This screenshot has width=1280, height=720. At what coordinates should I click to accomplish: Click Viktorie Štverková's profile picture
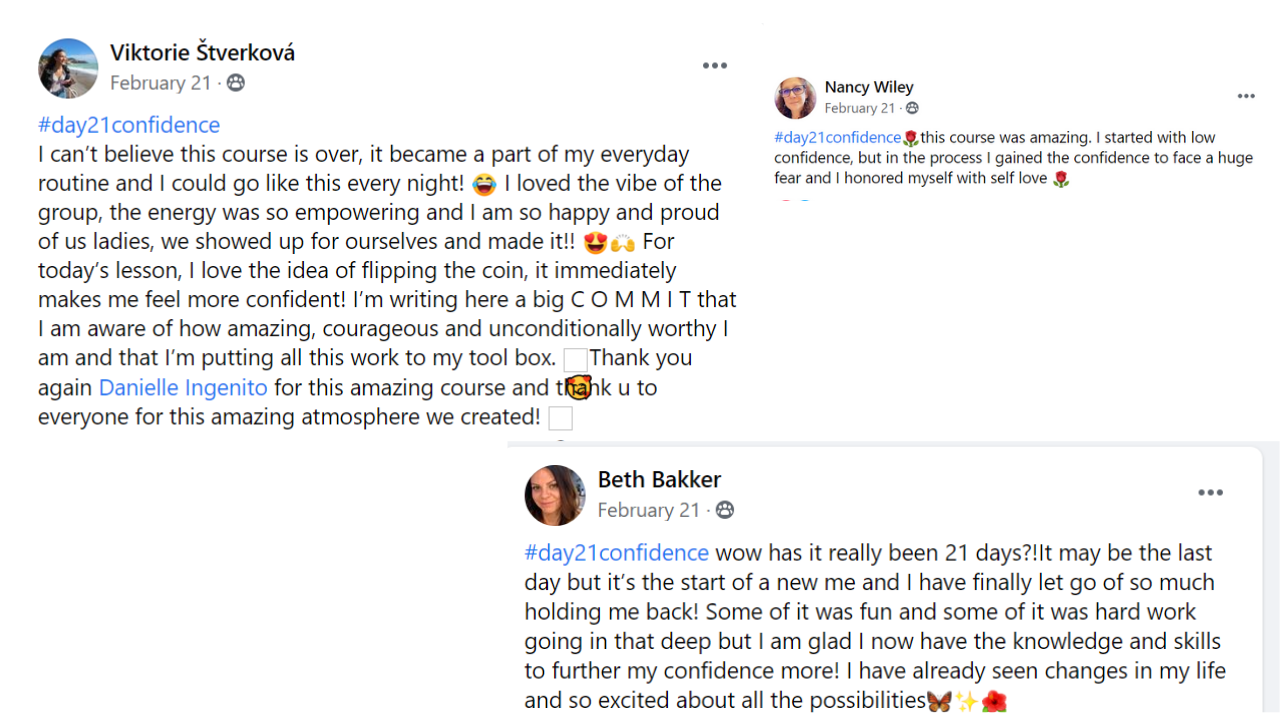(x=68, y=68)
